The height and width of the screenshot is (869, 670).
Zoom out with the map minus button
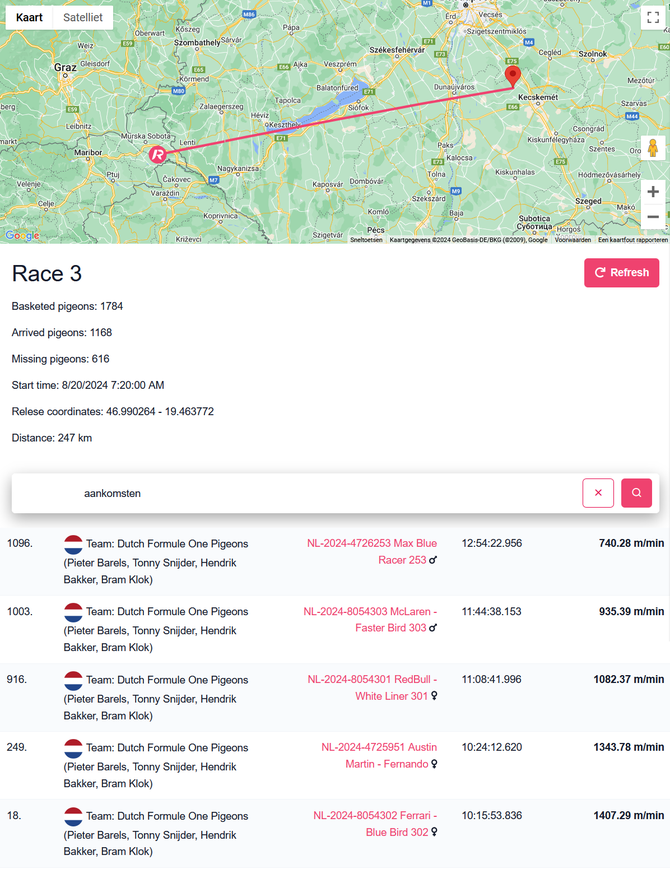653,217
